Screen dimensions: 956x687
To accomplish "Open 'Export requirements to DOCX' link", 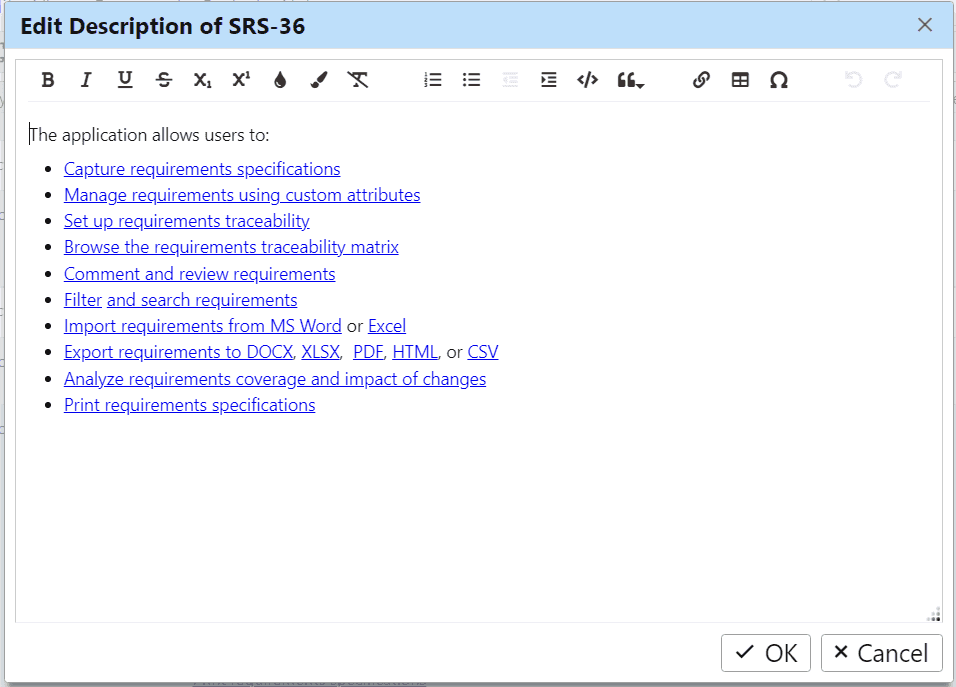I will (179, 352).
